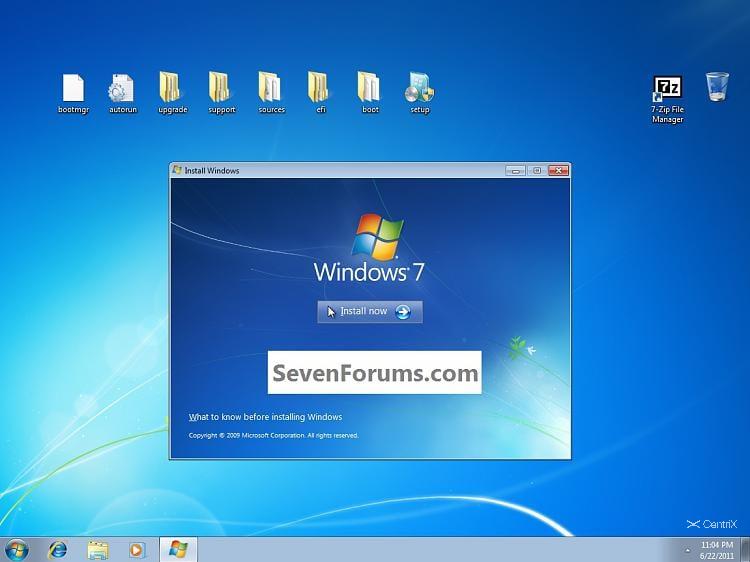Viewport: 750px width, 562px height.
Task: Click the Install Windows taskbar button
Action: point(179,550)
